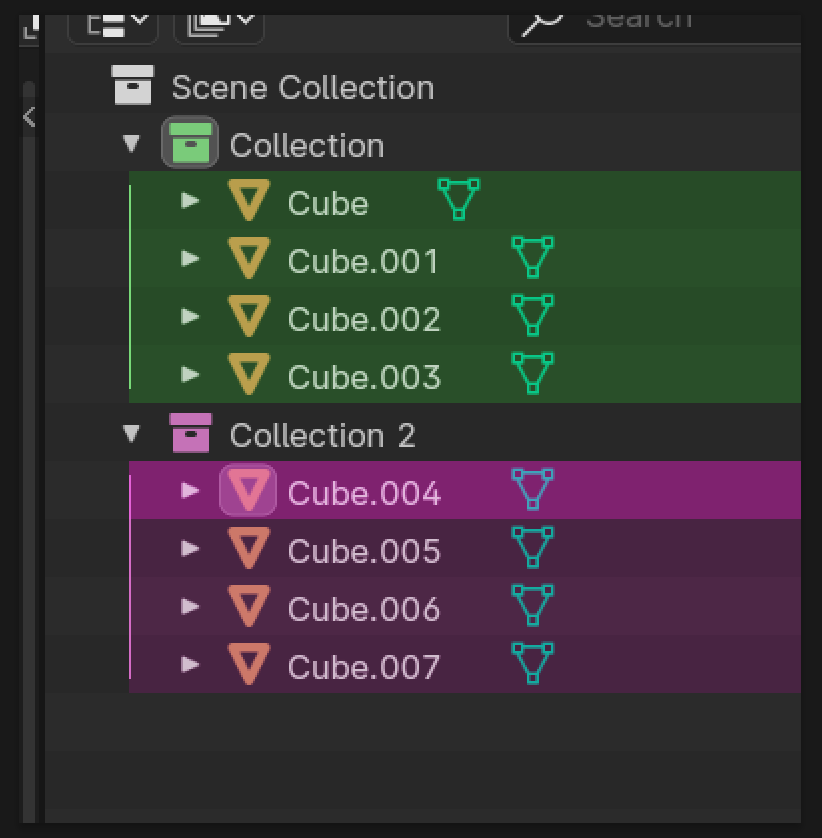The width and height of the screenshot is (822, 838).
Task: Click the mesh data icon beside Cube
Action: pos(459,199)
